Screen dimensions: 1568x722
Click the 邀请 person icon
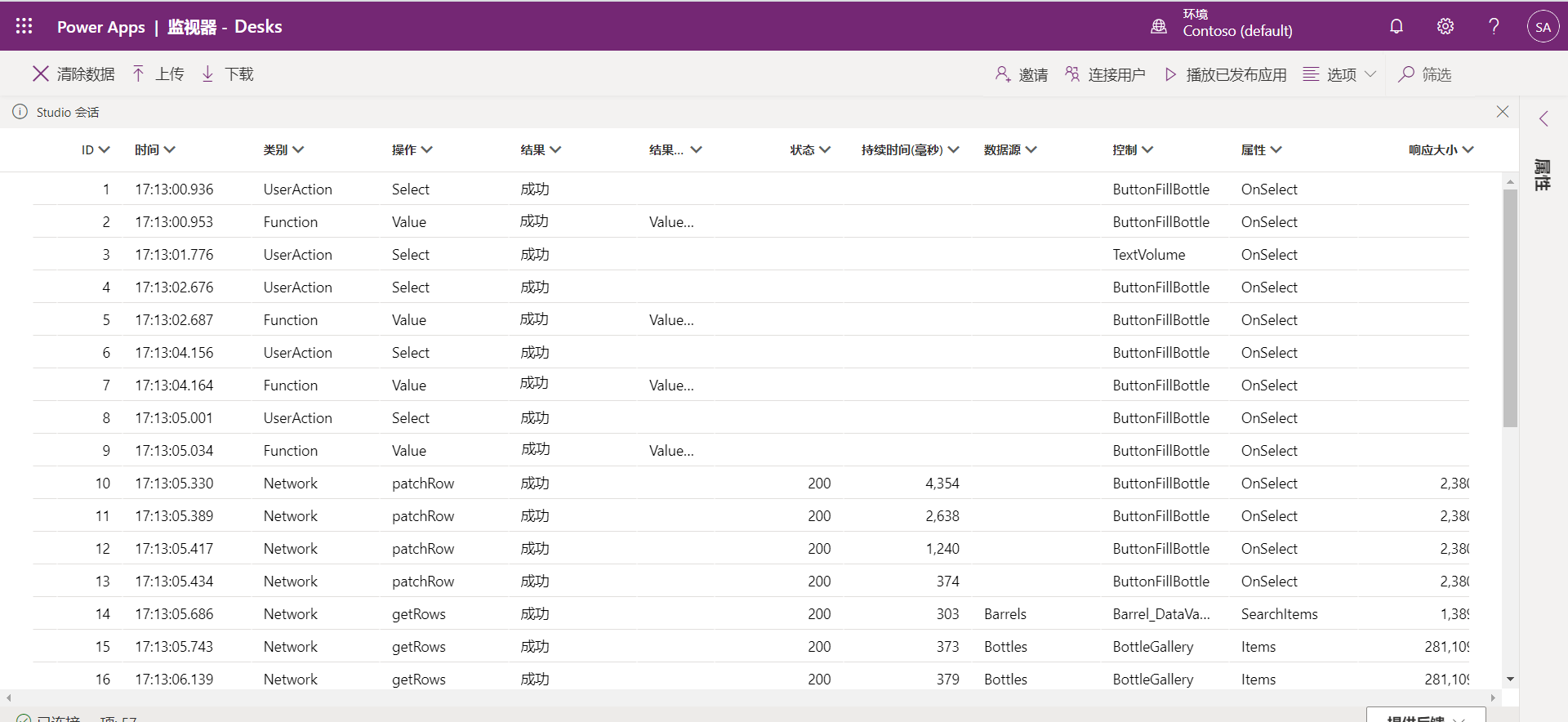[x=1003, y=74]
